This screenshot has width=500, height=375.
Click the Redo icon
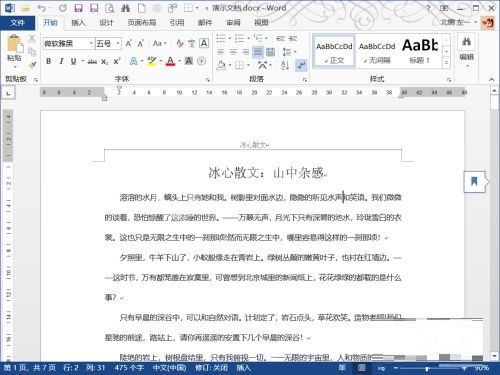click(x=63, y=8)
